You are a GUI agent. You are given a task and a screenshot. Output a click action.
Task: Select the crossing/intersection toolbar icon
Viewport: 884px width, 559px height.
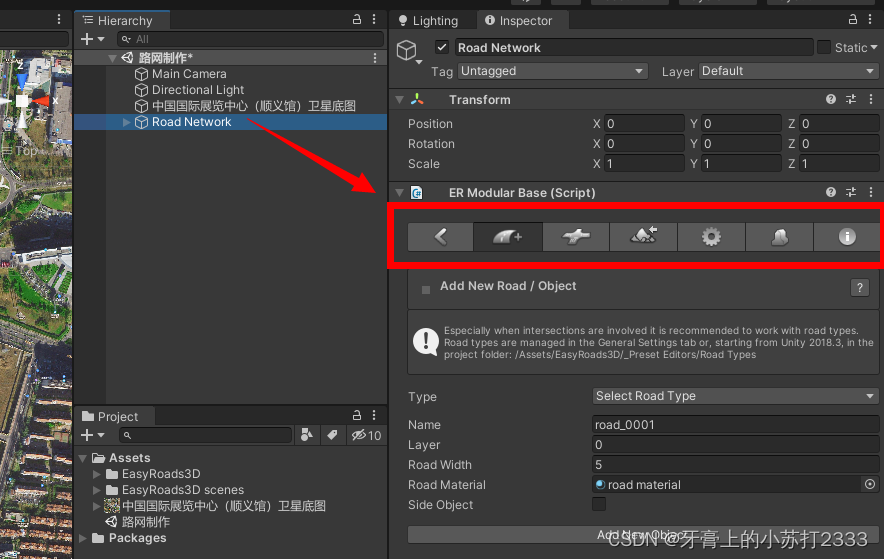[x=576, y=237]
